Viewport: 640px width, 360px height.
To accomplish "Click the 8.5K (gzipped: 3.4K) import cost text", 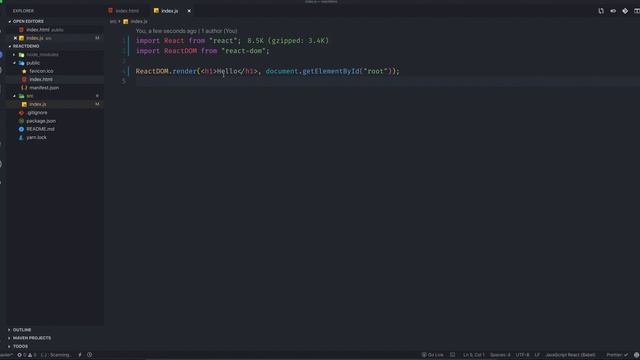I will pyautogui.click(x=288, y=41).
